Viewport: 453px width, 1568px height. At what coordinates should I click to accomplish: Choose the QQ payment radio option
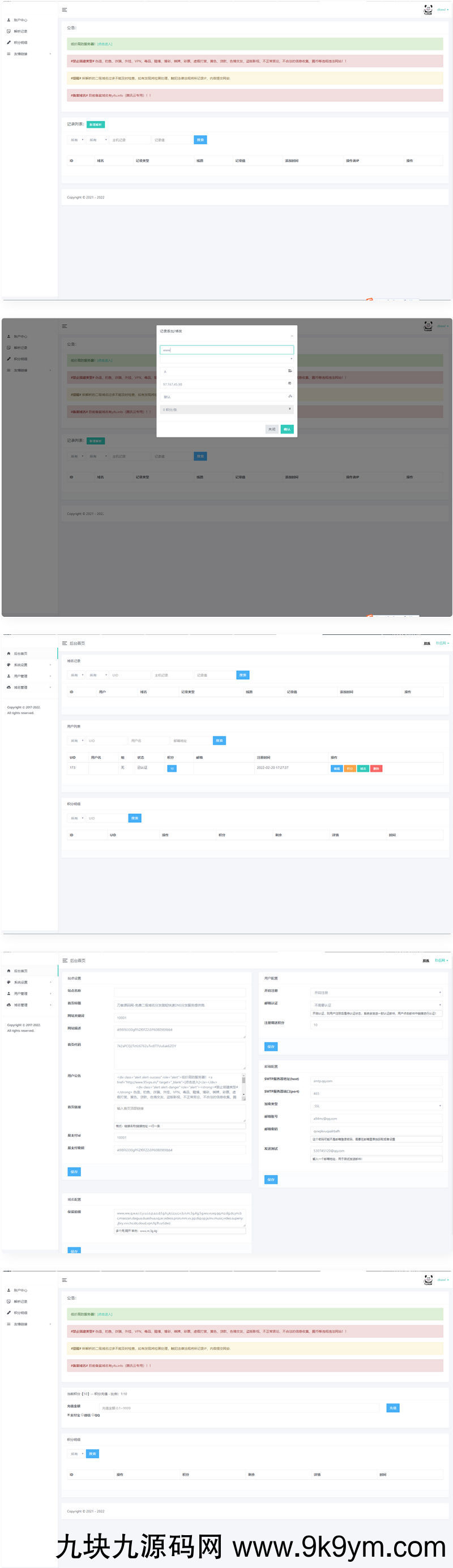pos(93,1415)
